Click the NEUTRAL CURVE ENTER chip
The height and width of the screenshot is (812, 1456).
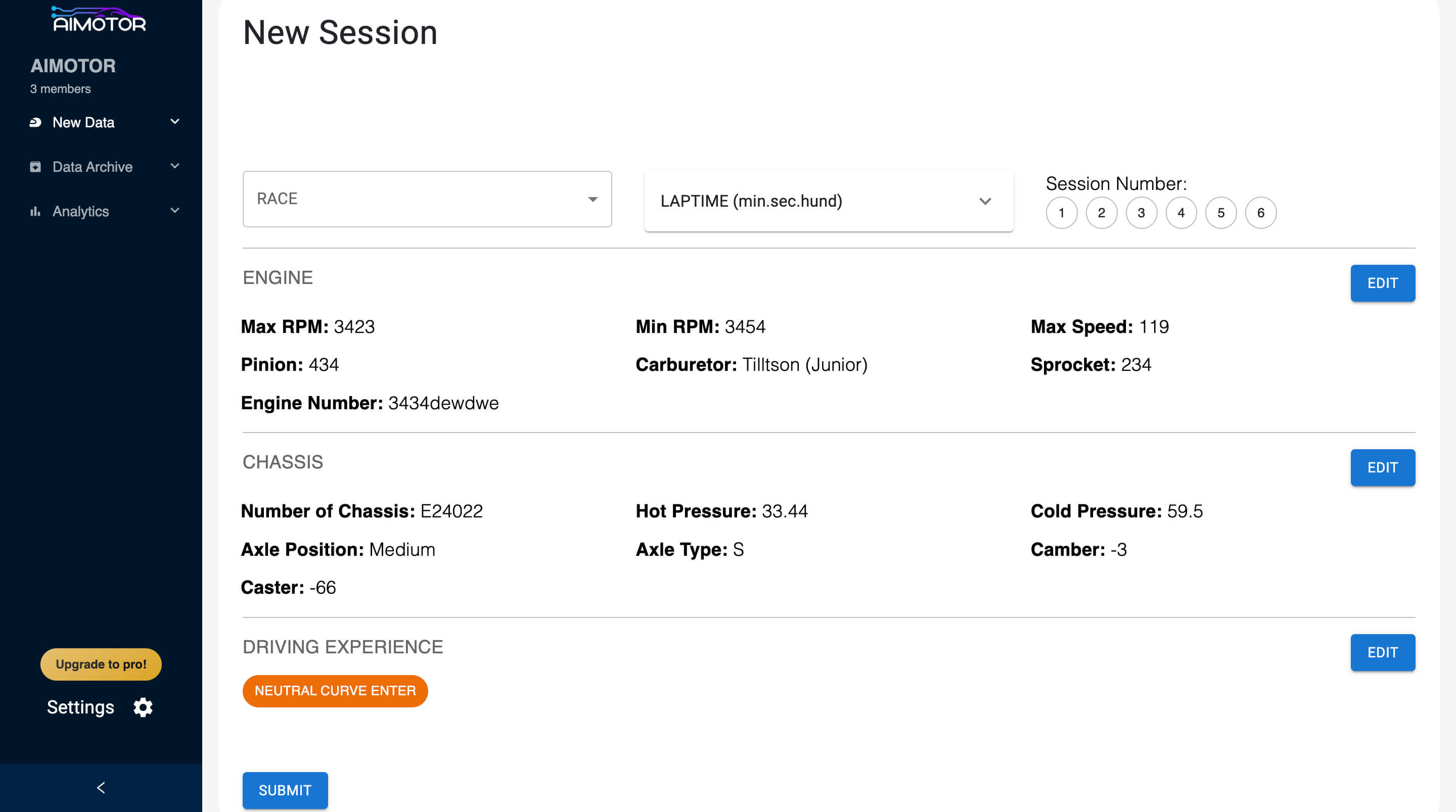(x=335, y=691)
